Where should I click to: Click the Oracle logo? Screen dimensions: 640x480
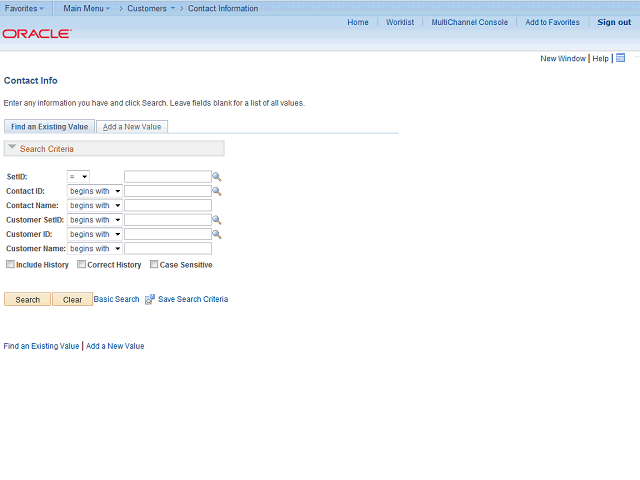[37, 33]
